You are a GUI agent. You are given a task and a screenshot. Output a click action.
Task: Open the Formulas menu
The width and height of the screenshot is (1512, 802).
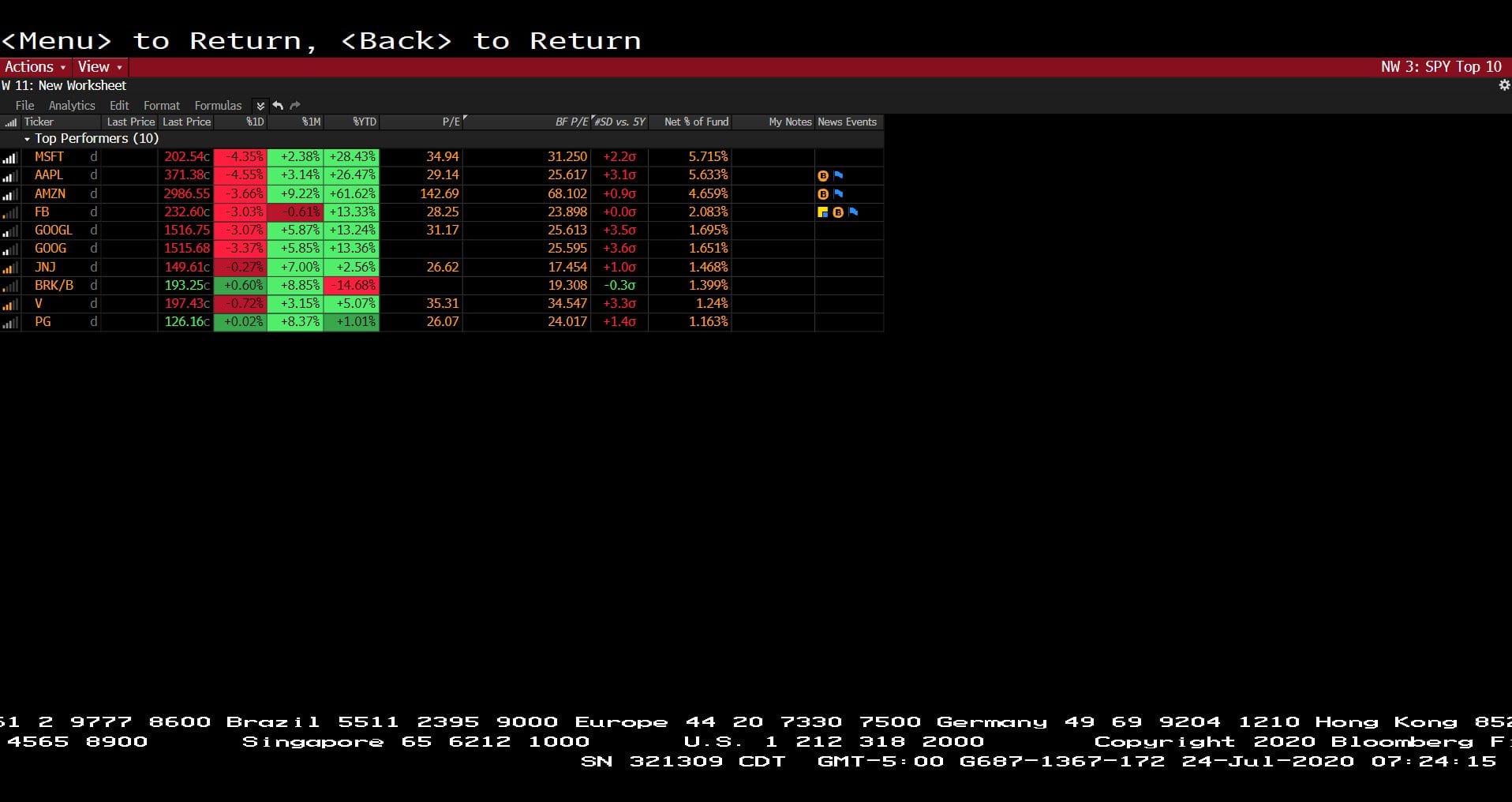point(218,105)
